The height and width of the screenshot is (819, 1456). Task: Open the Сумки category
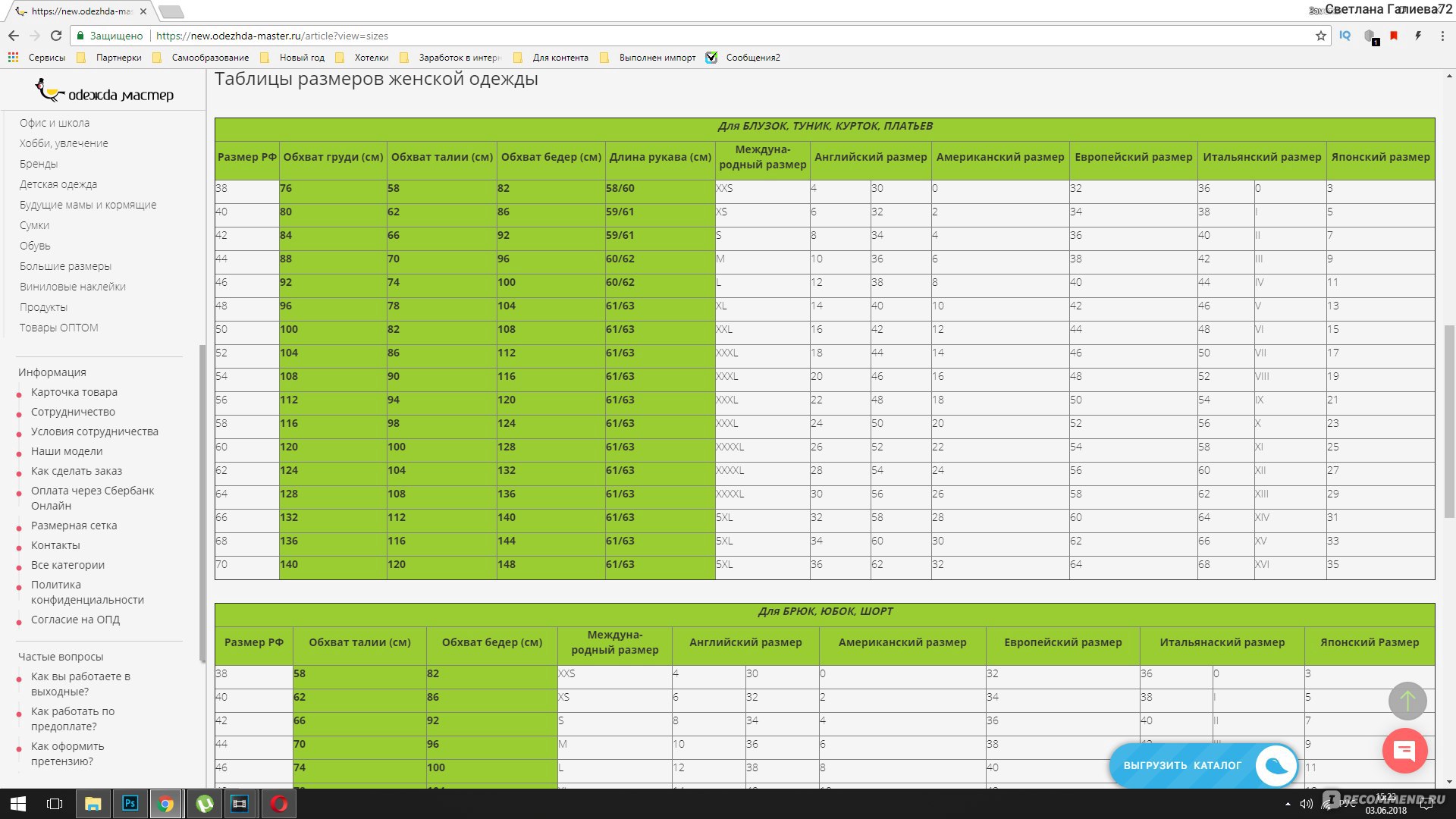coord(34,225)
